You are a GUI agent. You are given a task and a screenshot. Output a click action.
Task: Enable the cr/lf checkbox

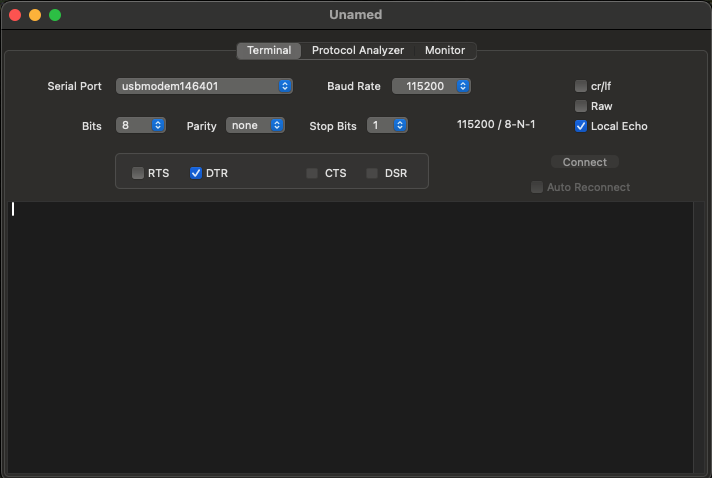tap(580, 86)
